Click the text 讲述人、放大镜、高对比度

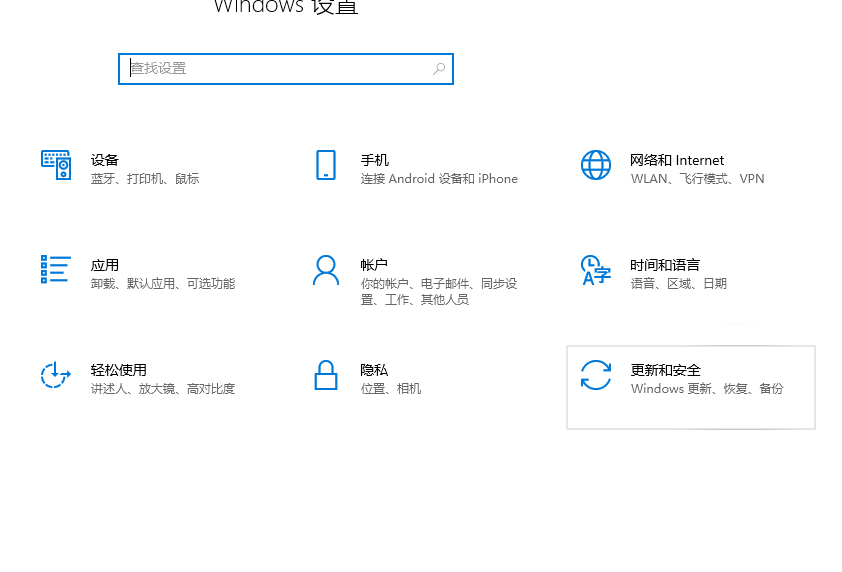163,389
